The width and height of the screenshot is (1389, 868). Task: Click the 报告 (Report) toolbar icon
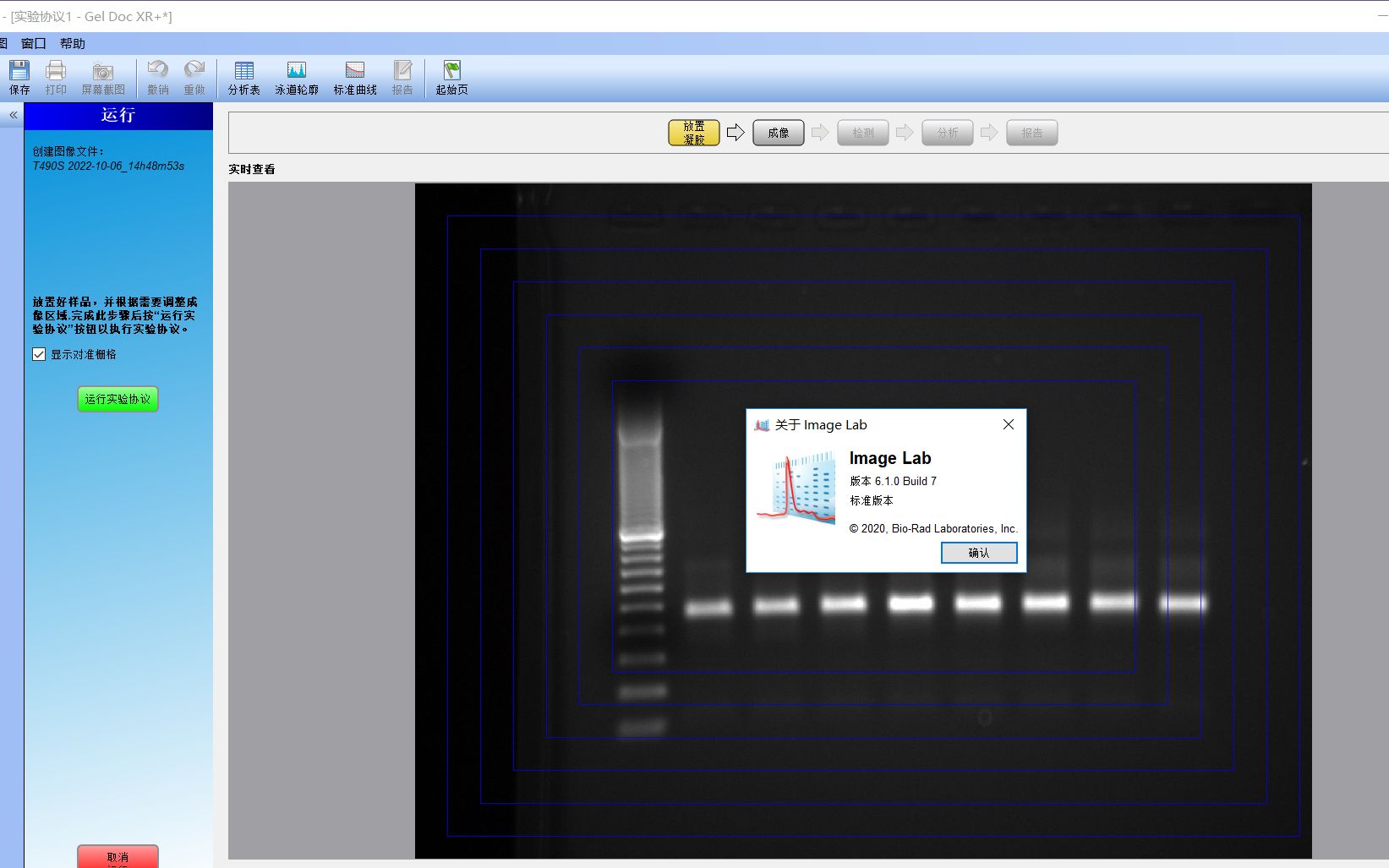(x=402, y=78)
